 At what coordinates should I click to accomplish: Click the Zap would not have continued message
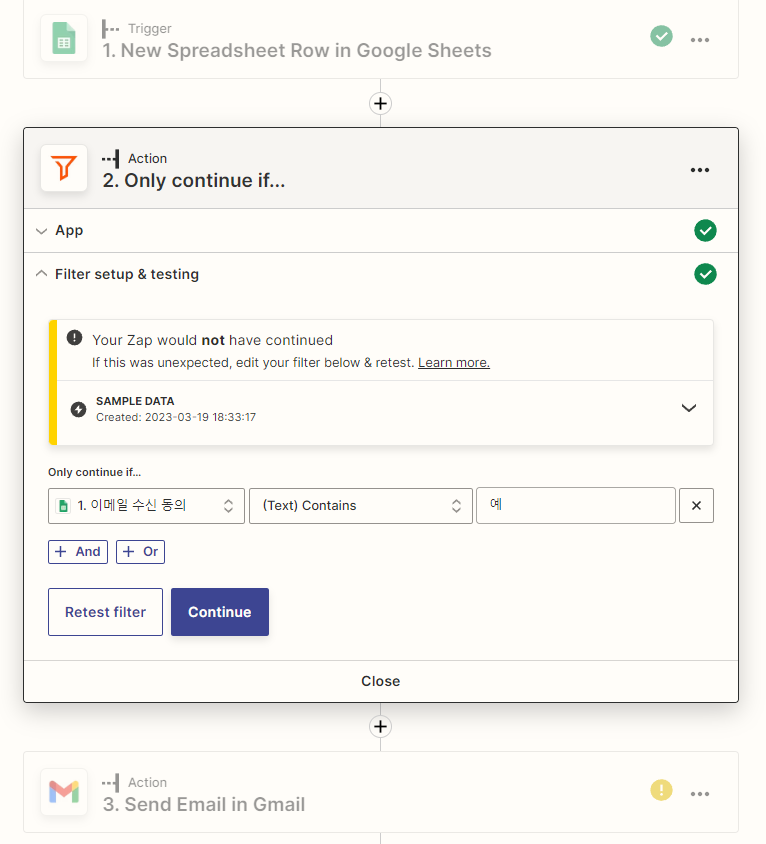coord(212,340)
